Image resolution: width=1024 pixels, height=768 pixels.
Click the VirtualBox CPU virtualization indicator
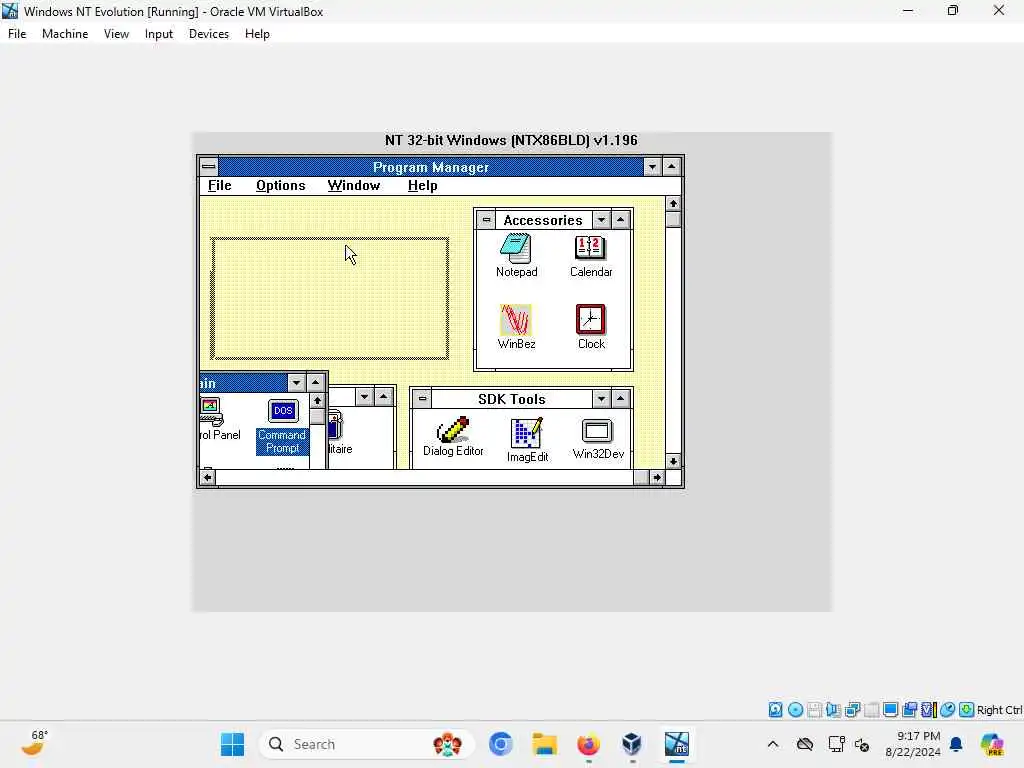(x=928, y=709)
